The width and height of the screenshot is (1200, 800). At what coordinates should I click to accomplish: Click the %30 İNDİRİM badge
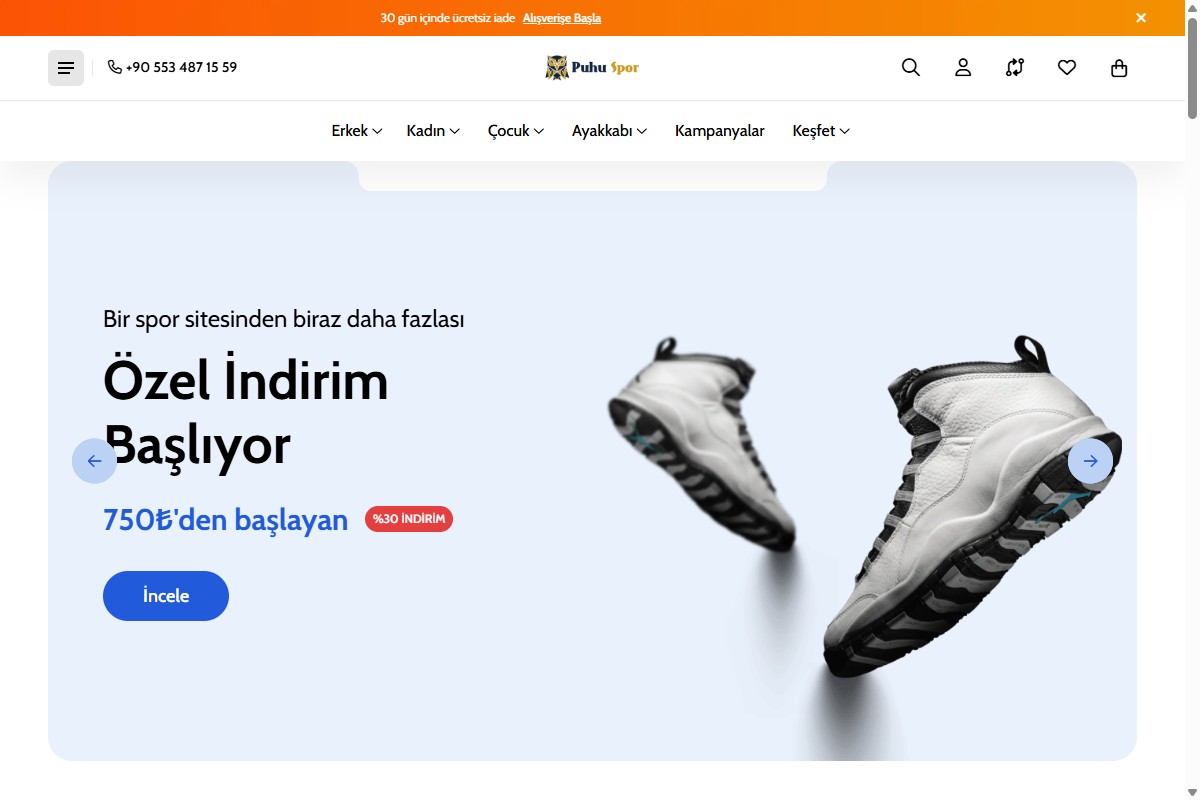(409, 519)
